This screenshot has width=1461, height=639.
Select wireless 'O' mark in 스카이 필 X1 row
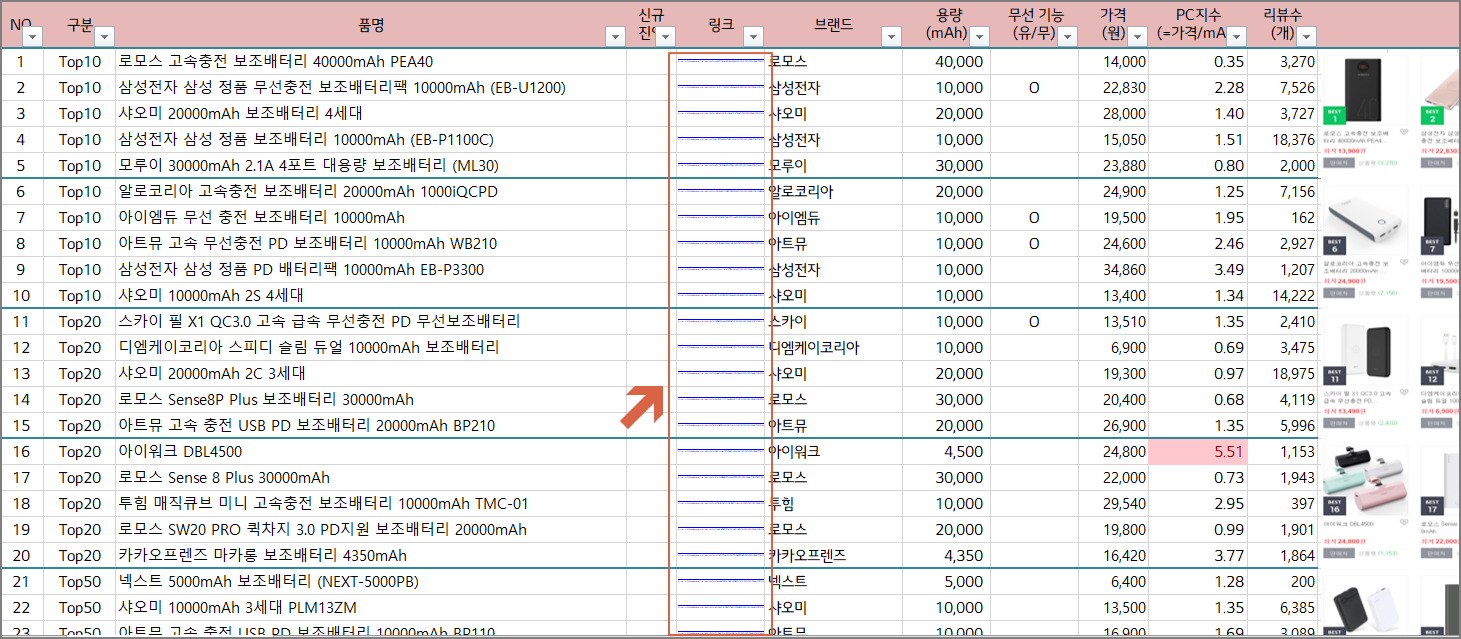[x=1034, y=321]
